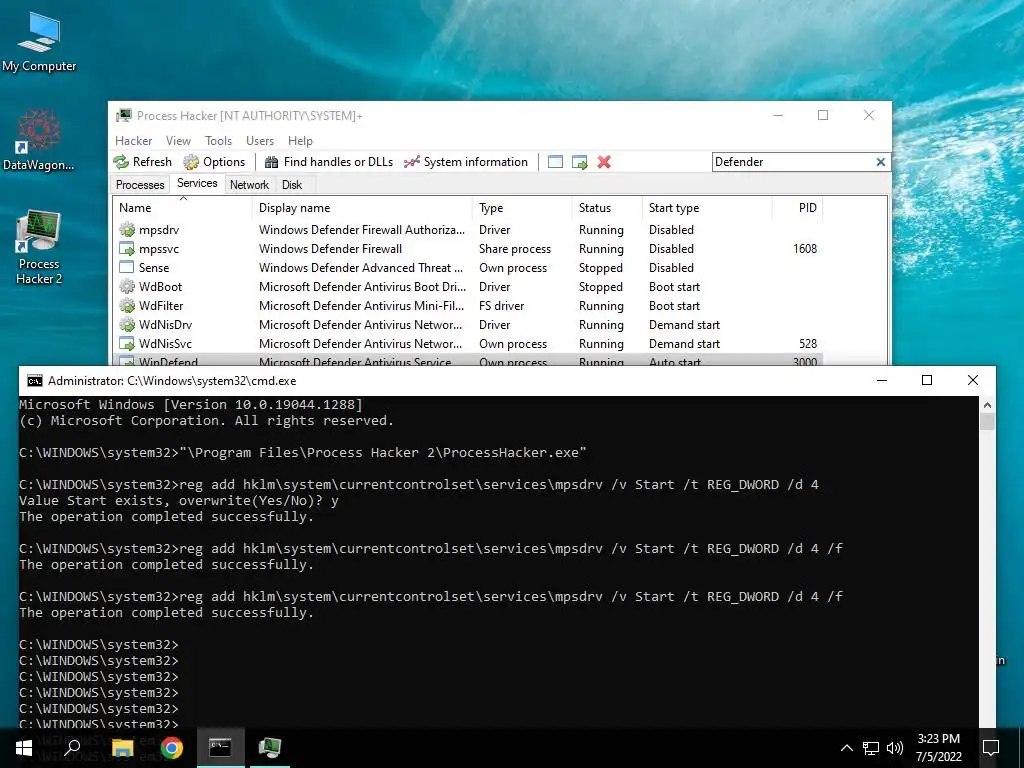Select the WdBoot driver gear icon
Screen dimensions: 1024x768
[x=127, y=287]
